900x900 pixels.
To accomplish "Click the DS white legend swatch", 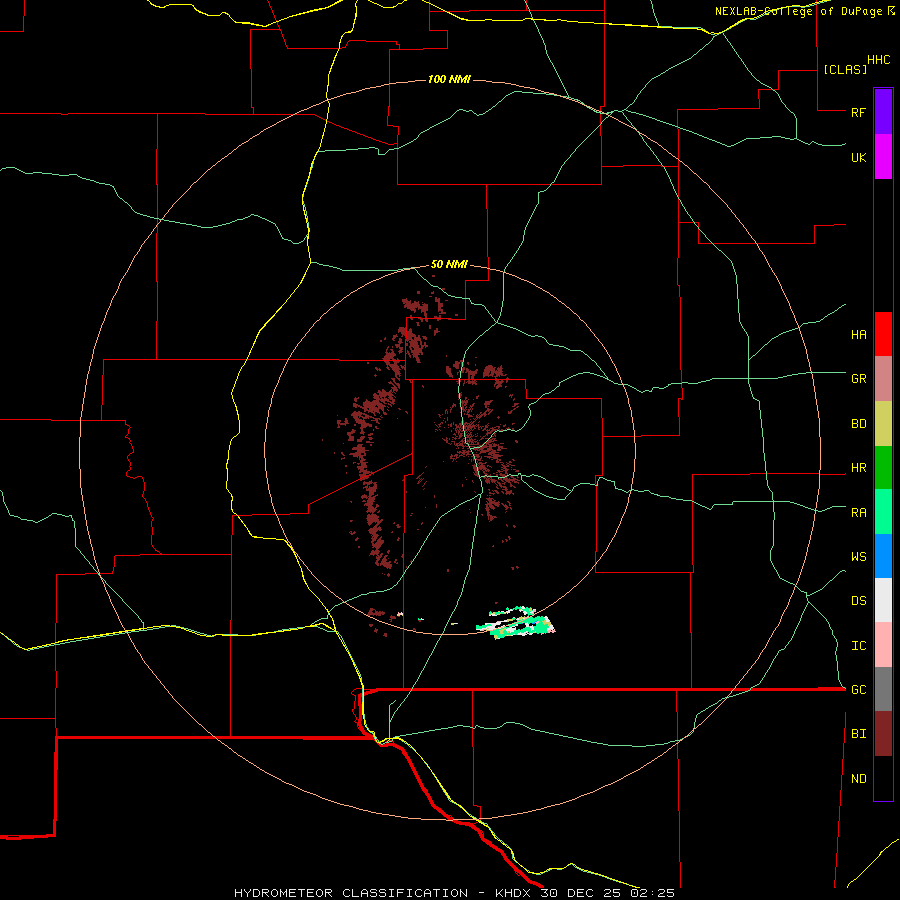I will pos(883,600).
